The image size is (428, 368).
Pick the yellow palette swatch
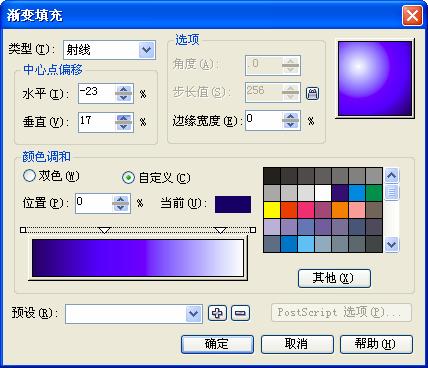click(272, 210)
